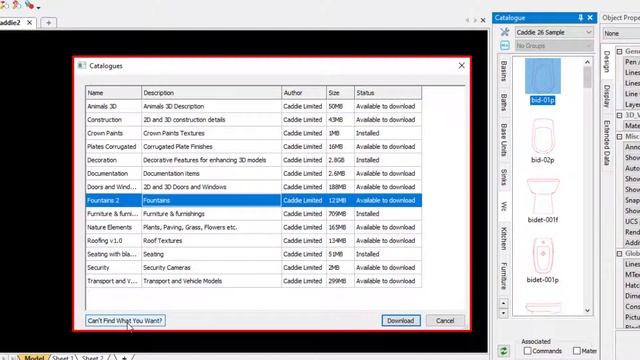Step category tabs up with small arrow
640x360 pixels.
(503, 303)
